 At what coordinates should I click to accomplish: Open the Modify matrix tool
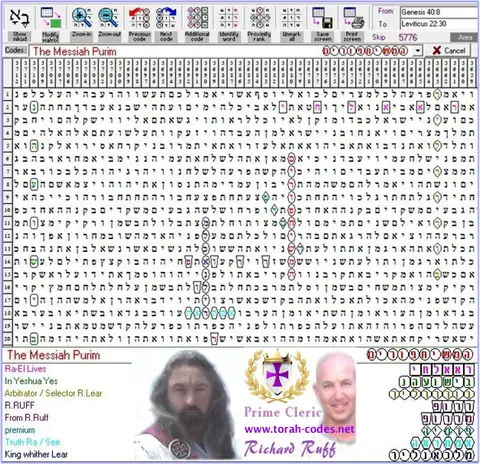point(51,24)
